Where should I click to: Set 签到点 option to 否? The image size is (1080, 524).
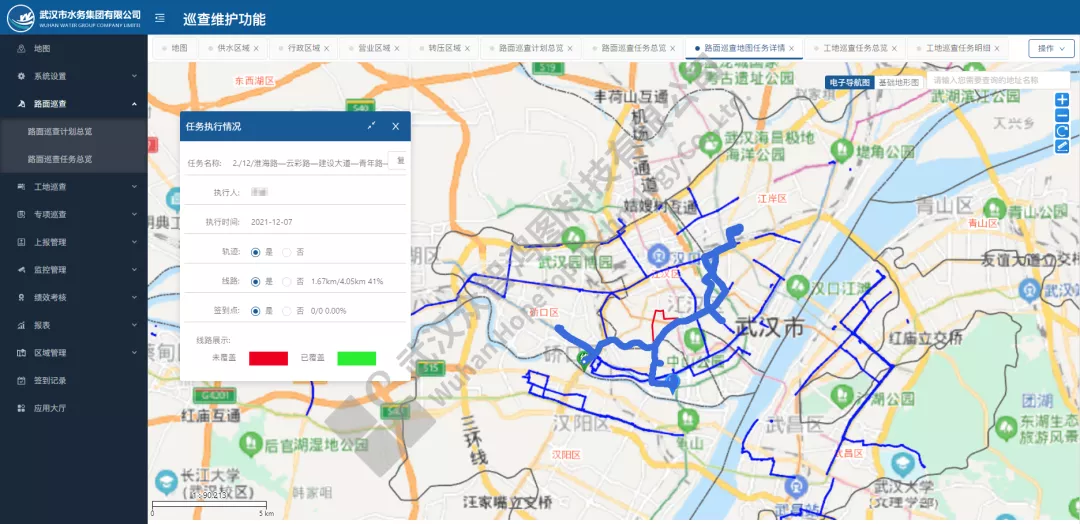coord(287,311)
